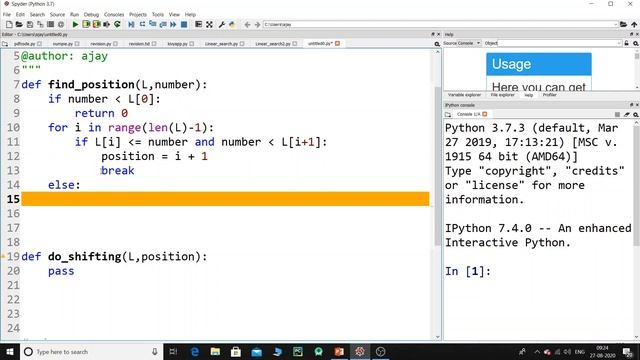Viewport: 640px width, 360px height.
Task: Open the Source menu
Action: 57,14
